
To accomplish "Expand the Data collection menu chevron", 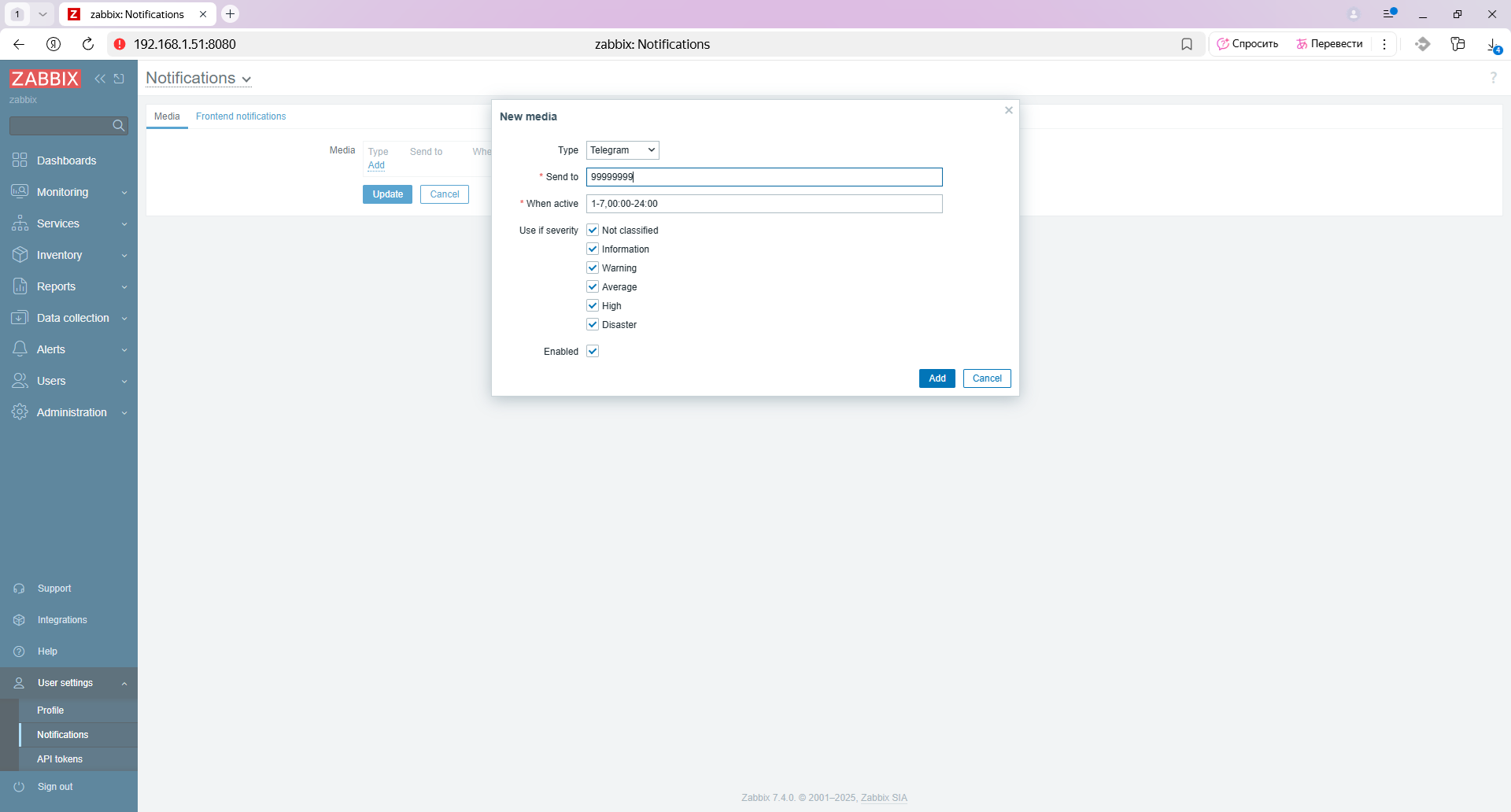I will coord(124,319).
